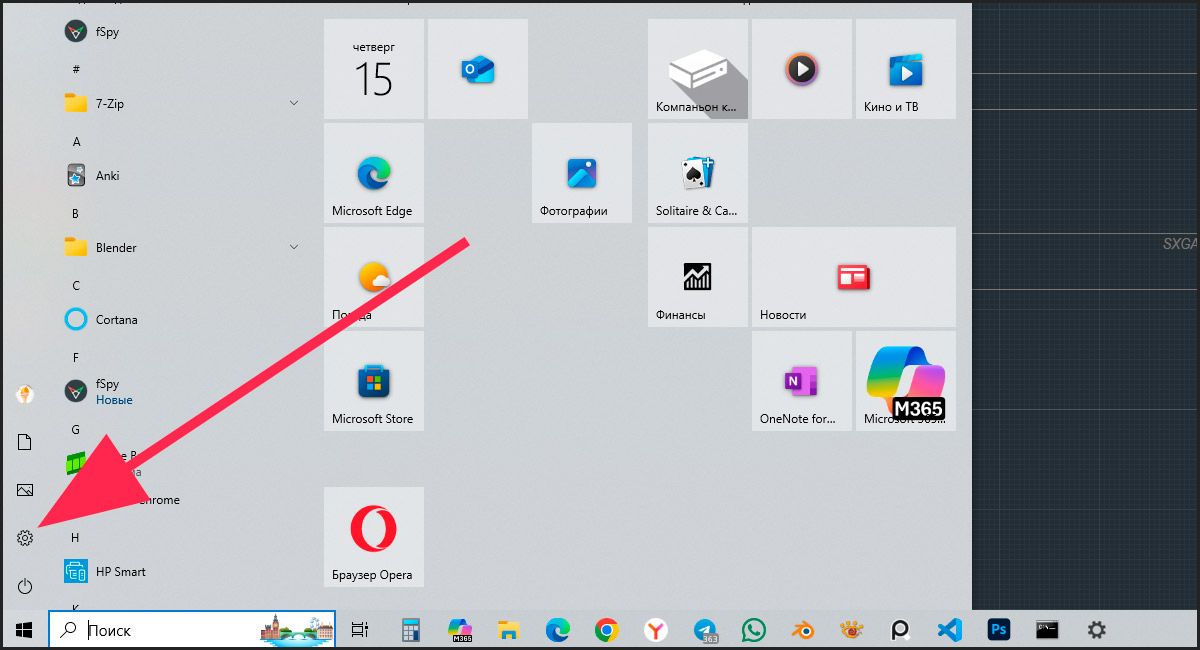Viewport: 1200px width, 650px height.
Task: Open Pictures folder icon in Start left rail
Action: [25, 490]
